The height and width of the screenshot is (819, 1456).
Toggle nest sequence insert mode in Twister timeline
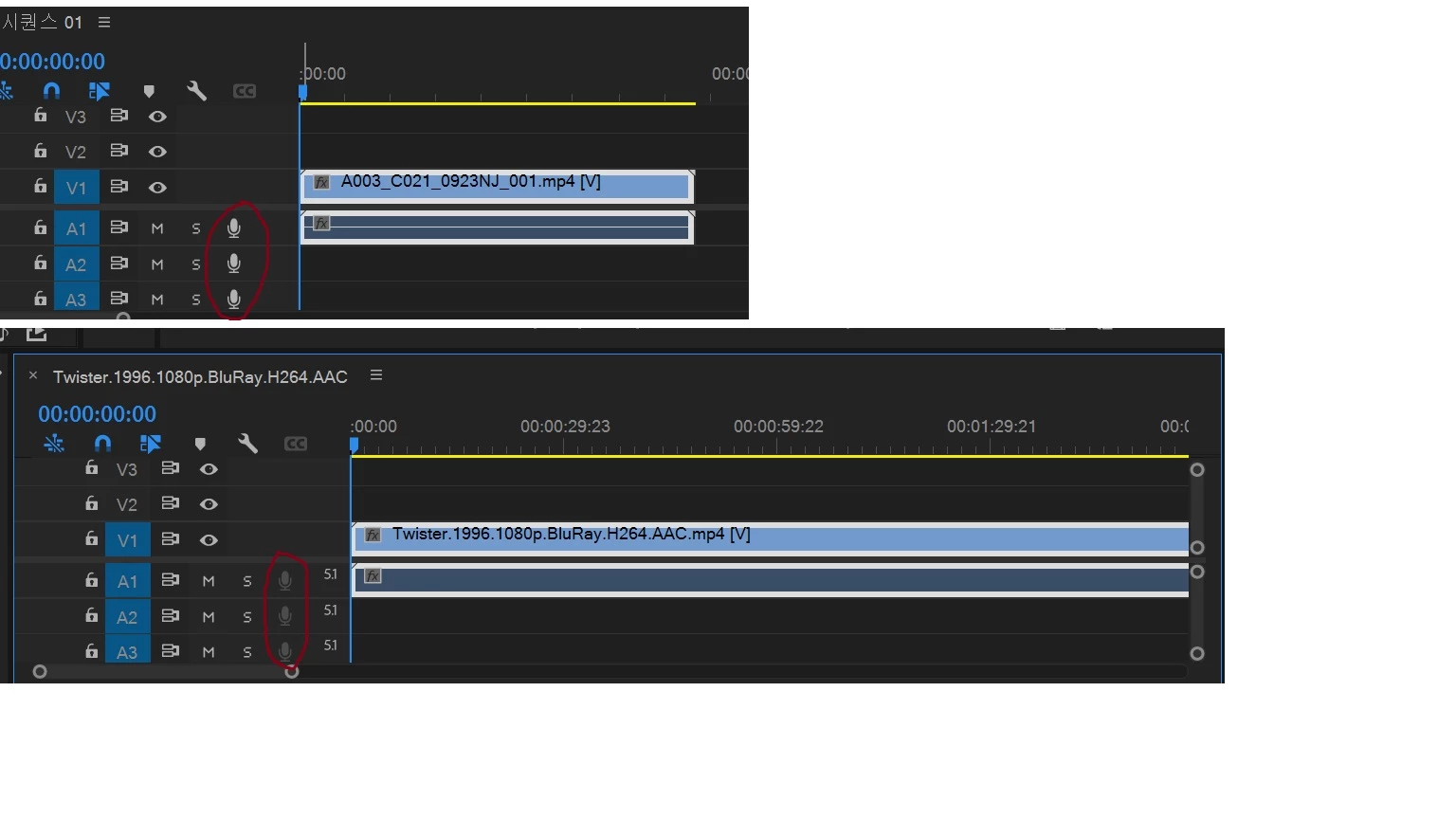pyautogui.click(x=54, y=444)
